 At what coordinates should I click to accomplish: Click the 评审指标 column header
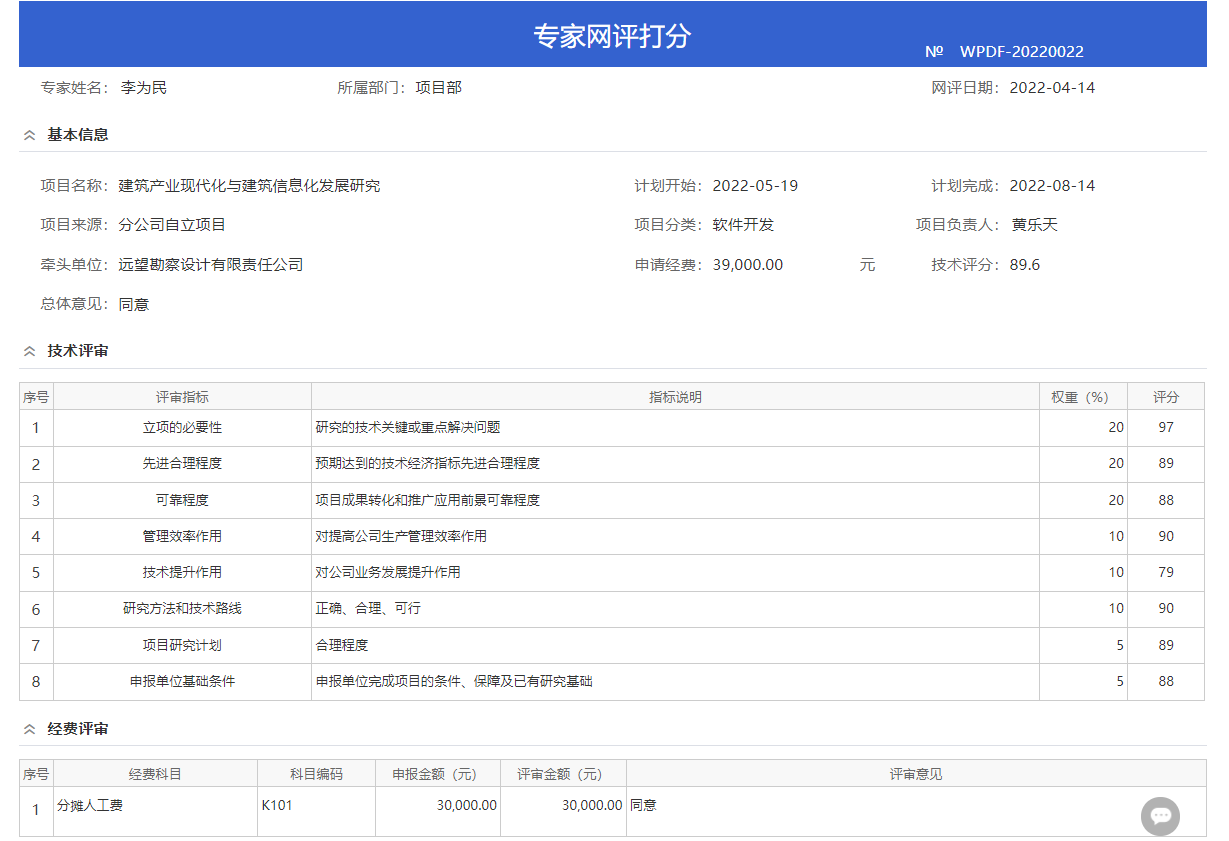[x=182, y=397]
